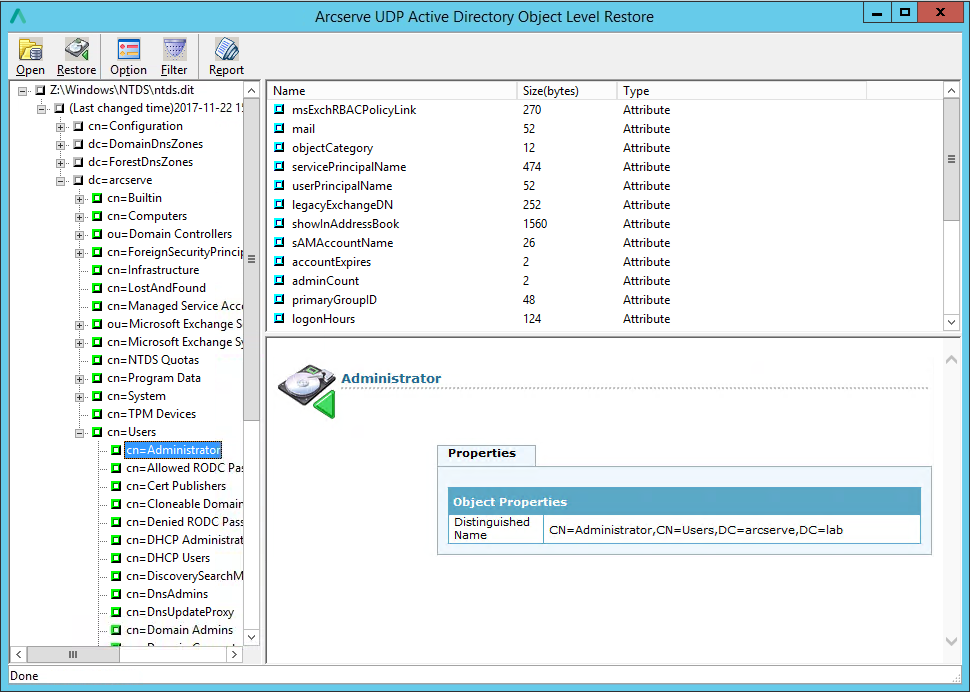Click the icon beside objectCategory
This screenshot has height=692, width=970.
tap(280, 148)
